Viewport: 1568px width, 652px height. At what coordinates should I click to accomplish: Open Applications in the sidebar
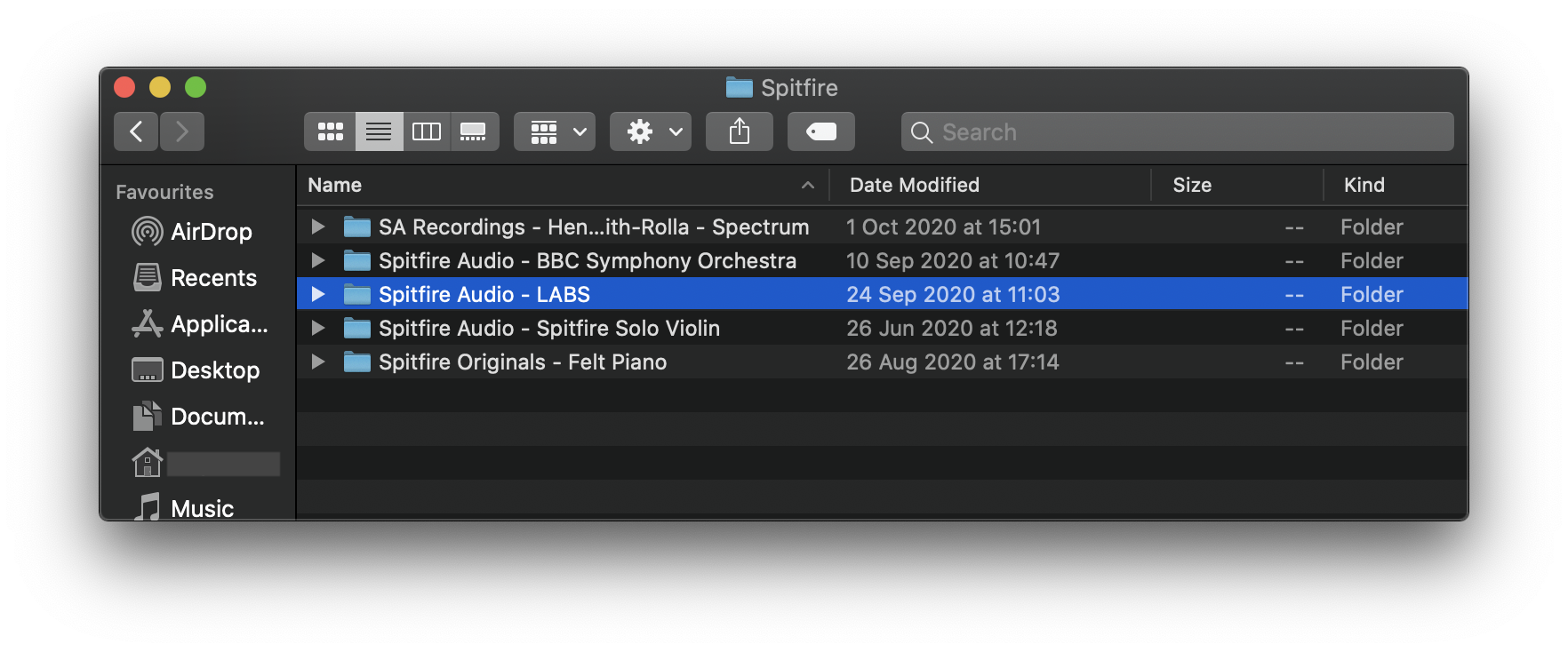click(x=199, y=324)
